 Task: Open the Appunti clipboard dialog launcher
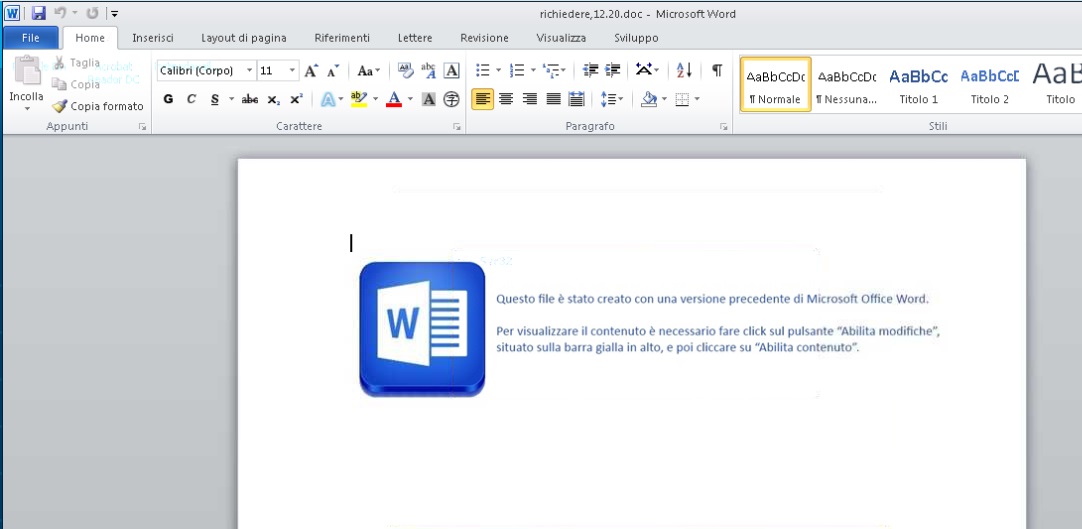click(142, 127)
